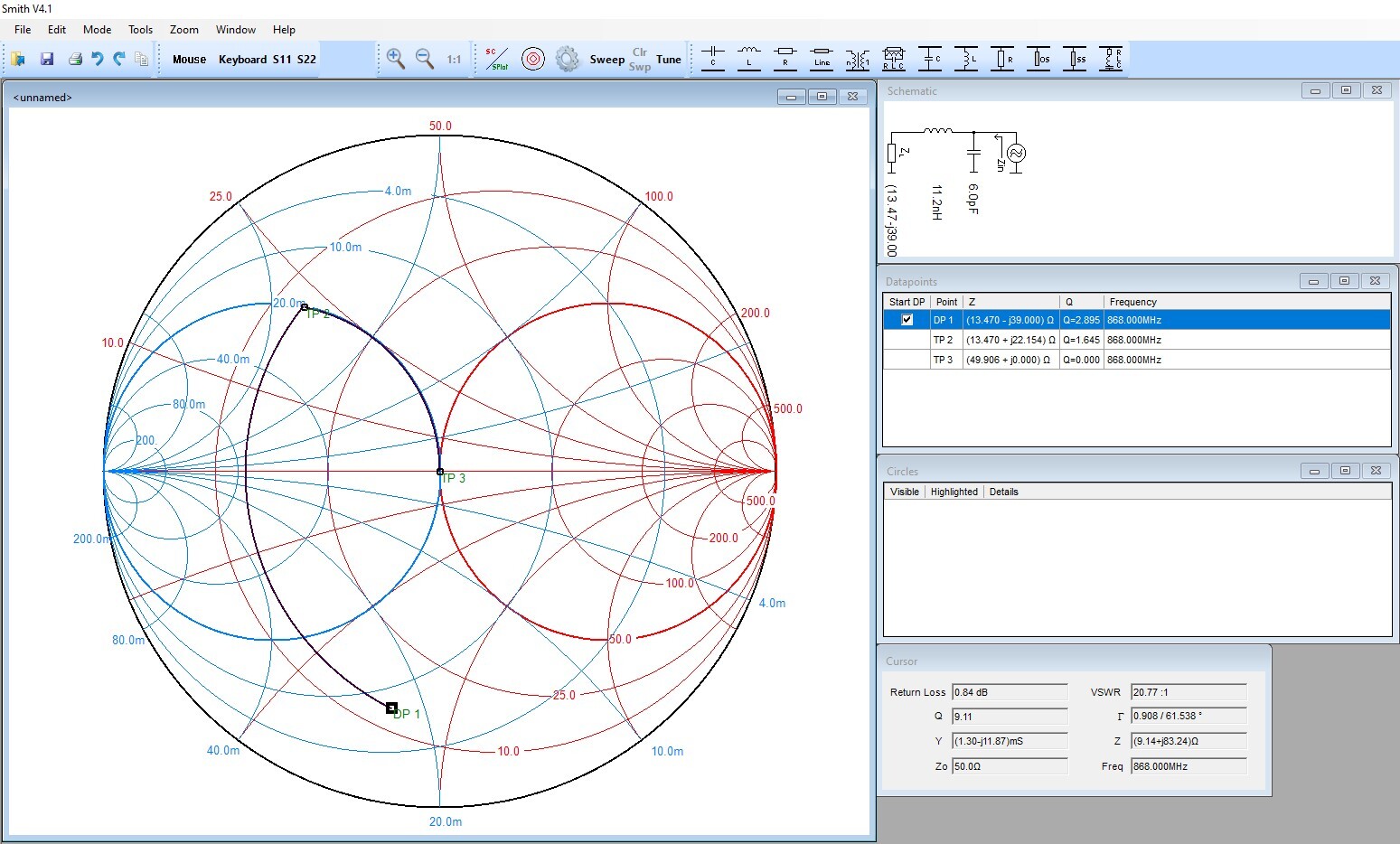Select the DP 1 datapoint row
The image size is (1400, 844).
coord(1136,320)
